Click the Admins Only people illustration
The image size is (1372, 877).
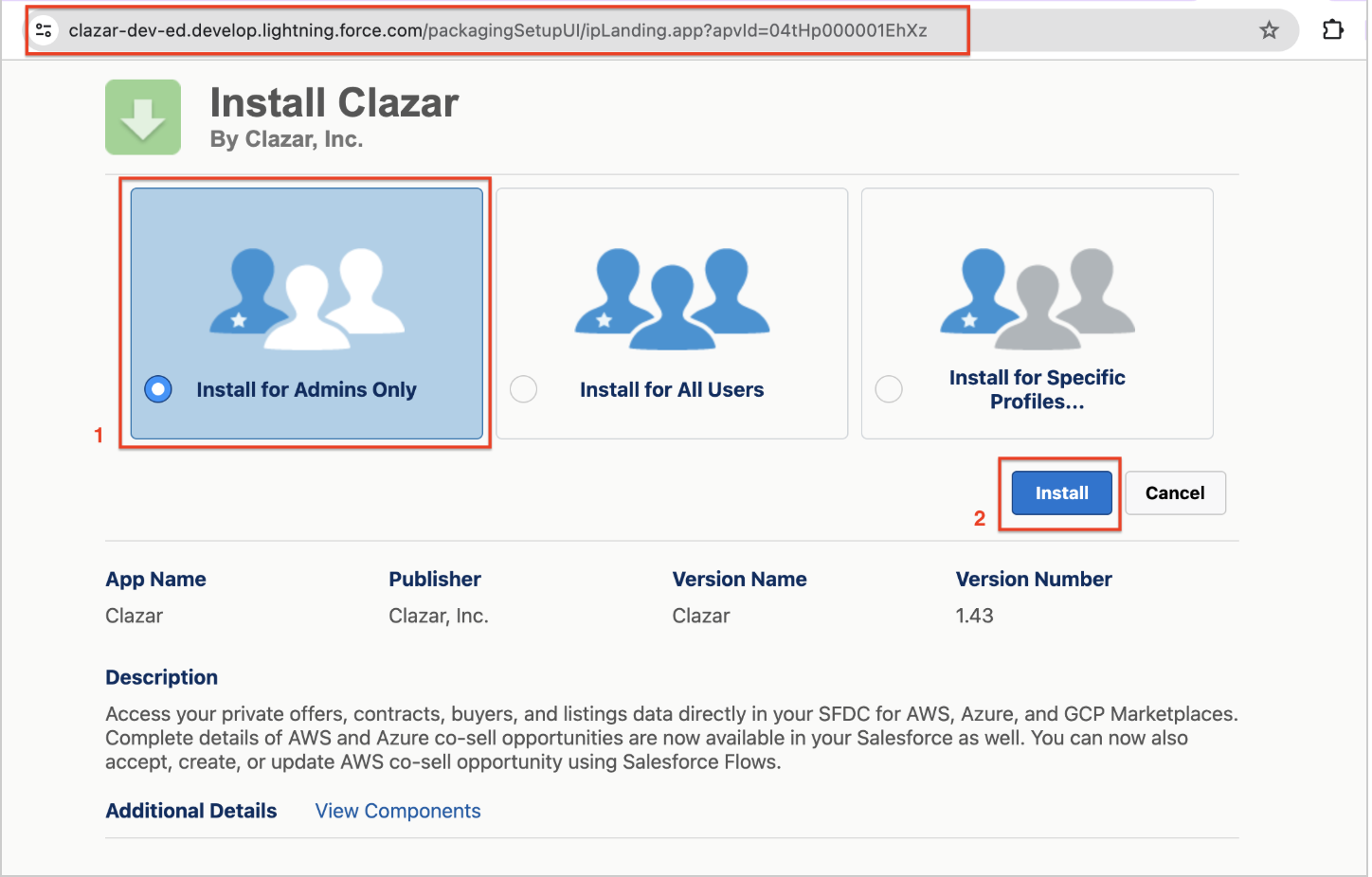tap(307, 298)
